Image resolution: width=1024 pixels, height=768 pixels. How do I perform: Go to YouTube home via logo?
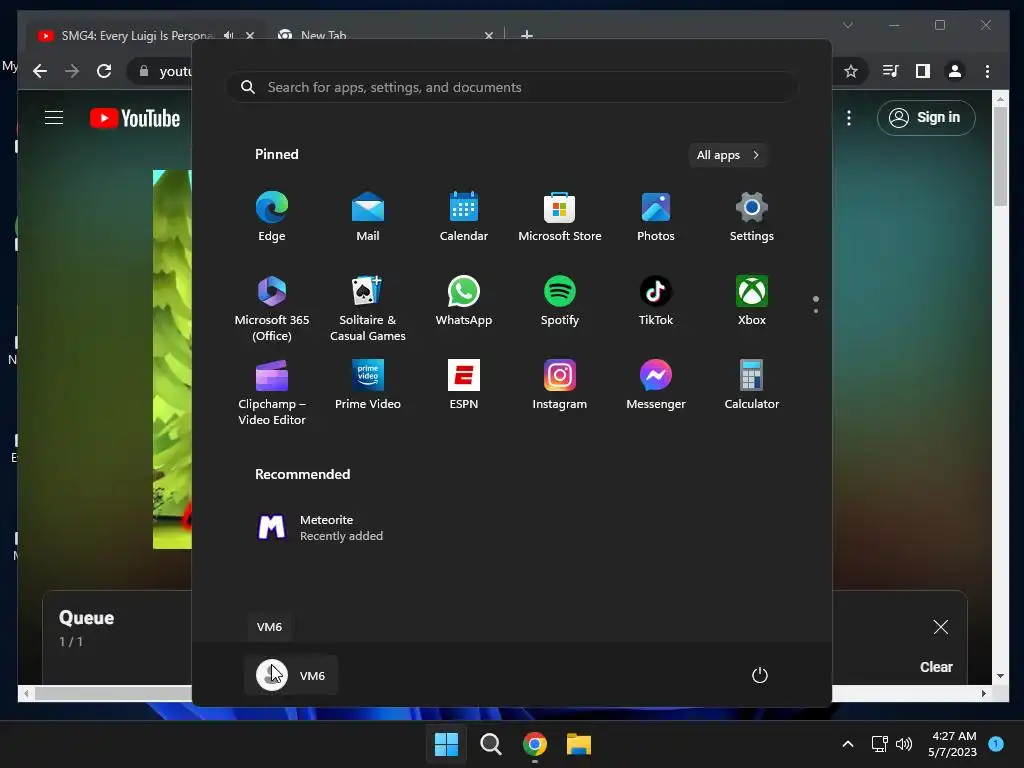pos(135,118)
